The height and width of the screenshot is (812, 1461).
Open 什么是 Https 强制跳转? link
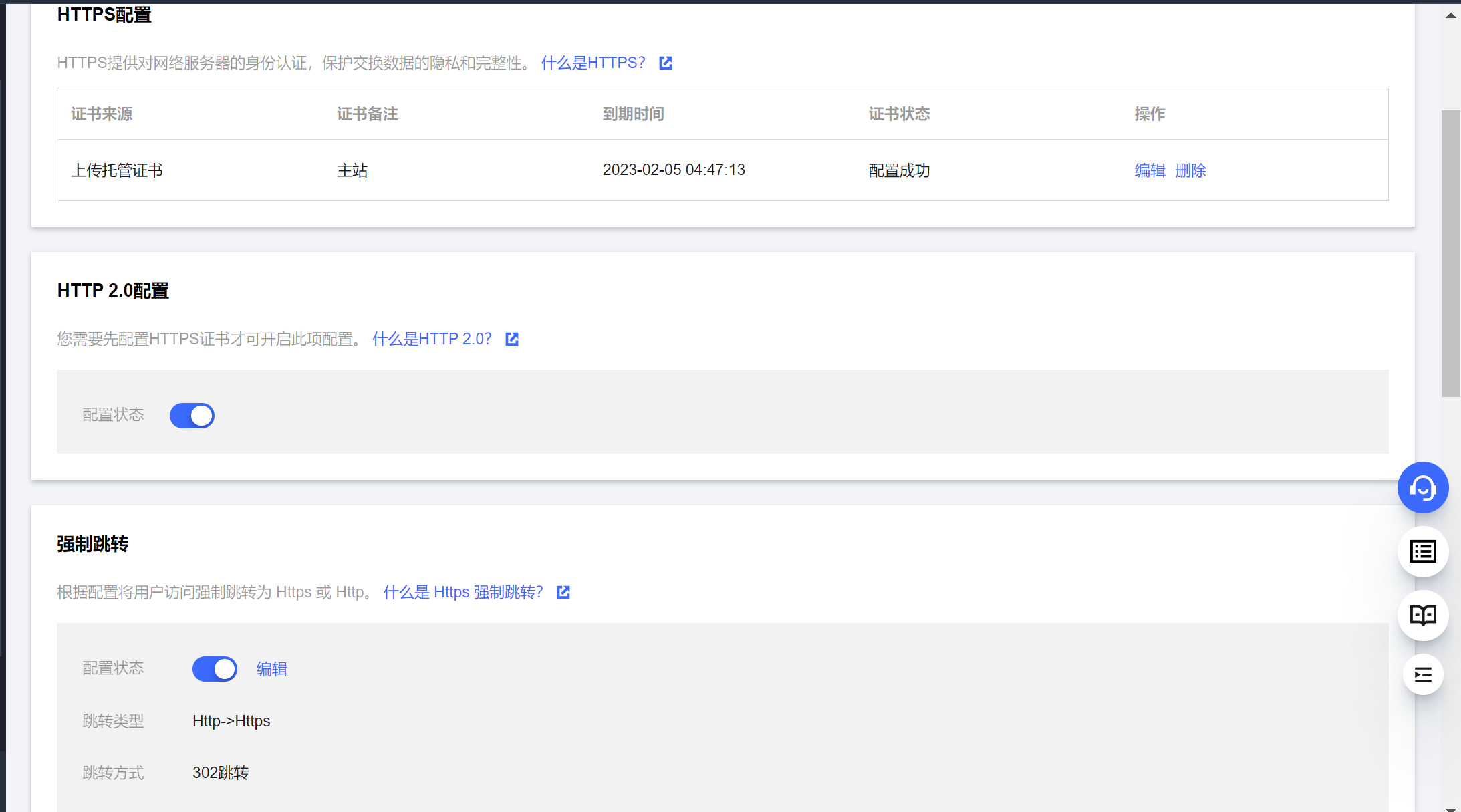pos(463,592)
